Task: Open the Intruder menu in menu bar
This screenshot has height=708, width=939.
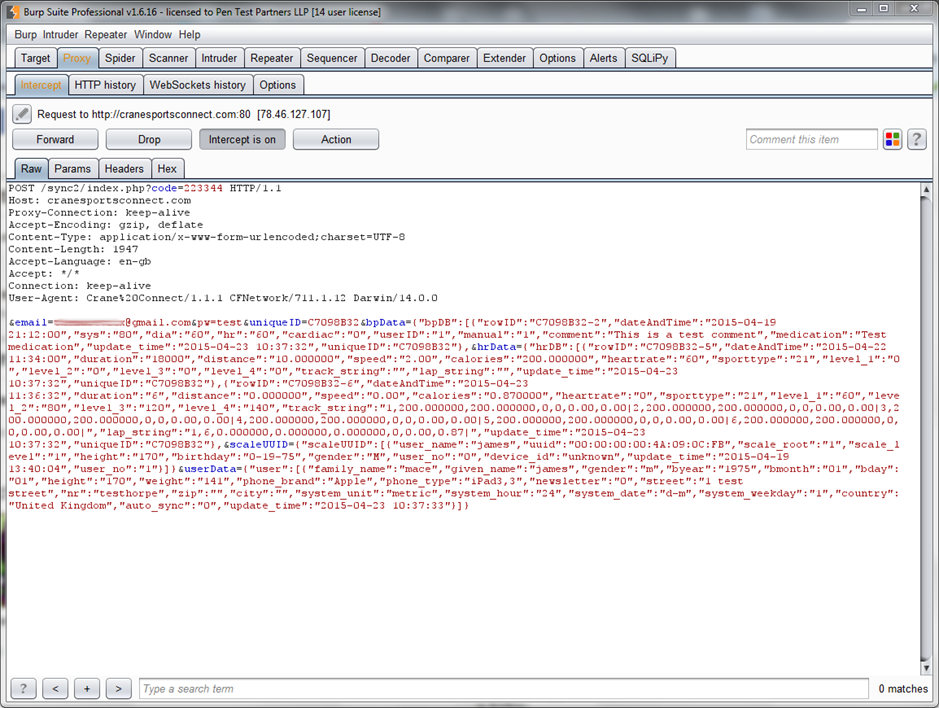Action: [x=60, y=35]
